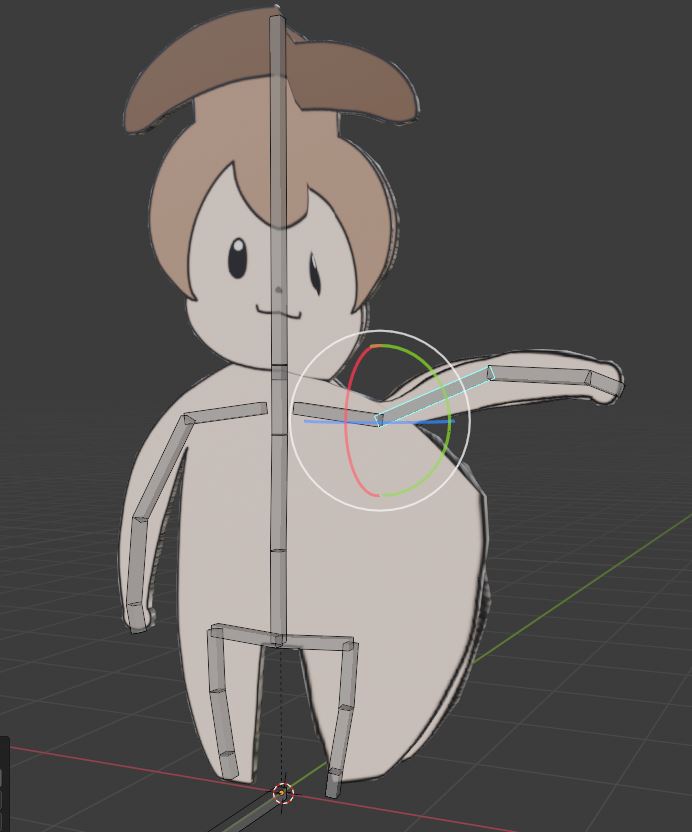Select the long head bone through the face

pos(278,191)
